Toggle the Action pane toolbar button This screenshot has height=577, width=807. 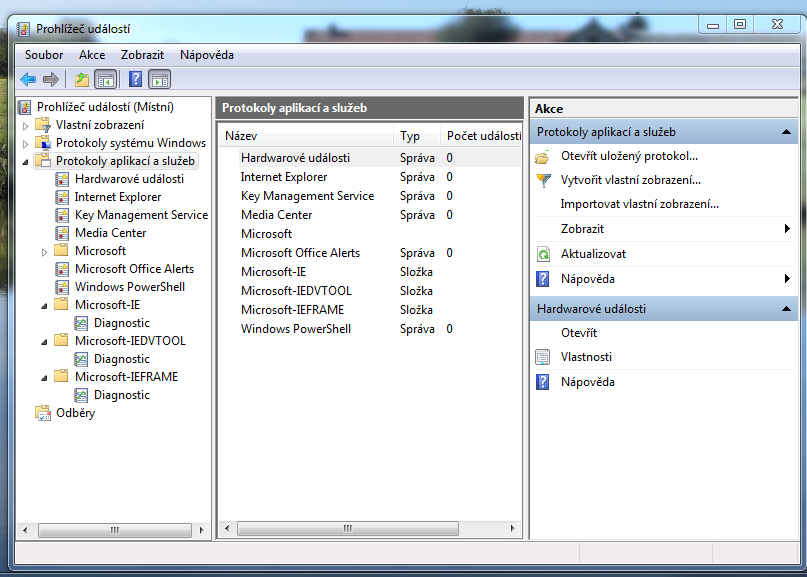160,80
